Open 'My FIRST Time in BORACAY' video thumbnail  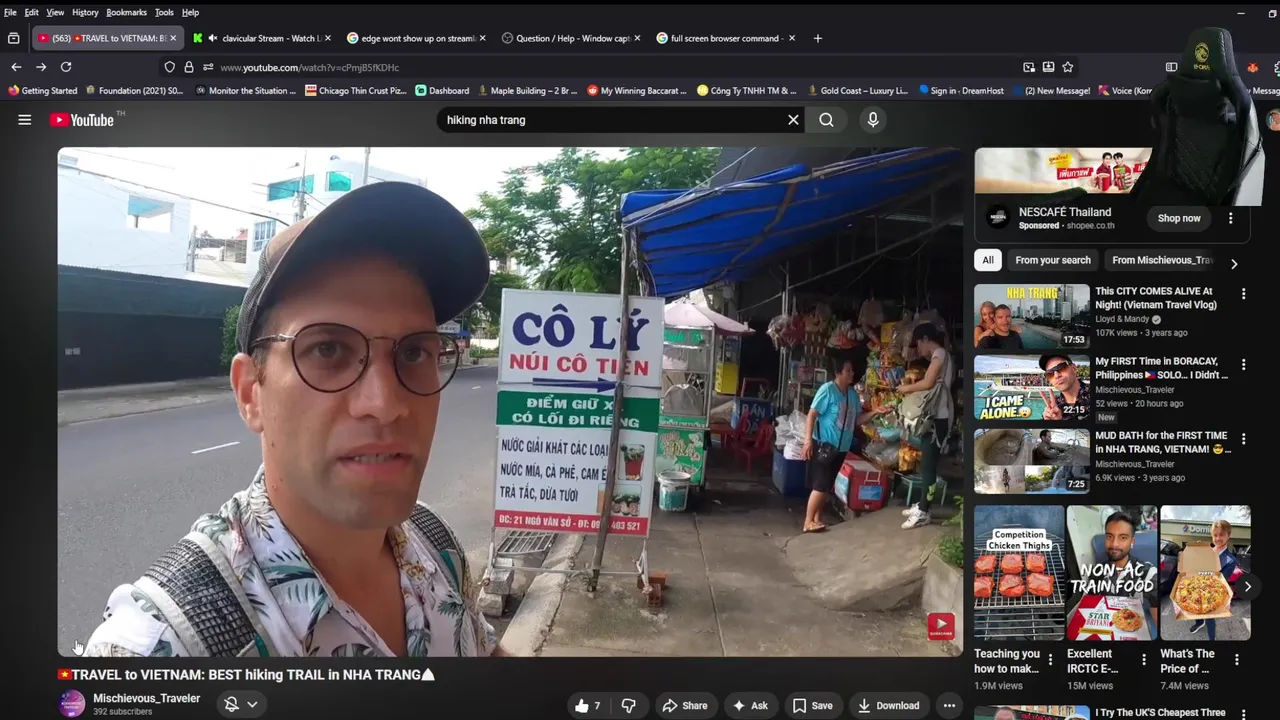pyautogui.click(x=1032, y=388)
